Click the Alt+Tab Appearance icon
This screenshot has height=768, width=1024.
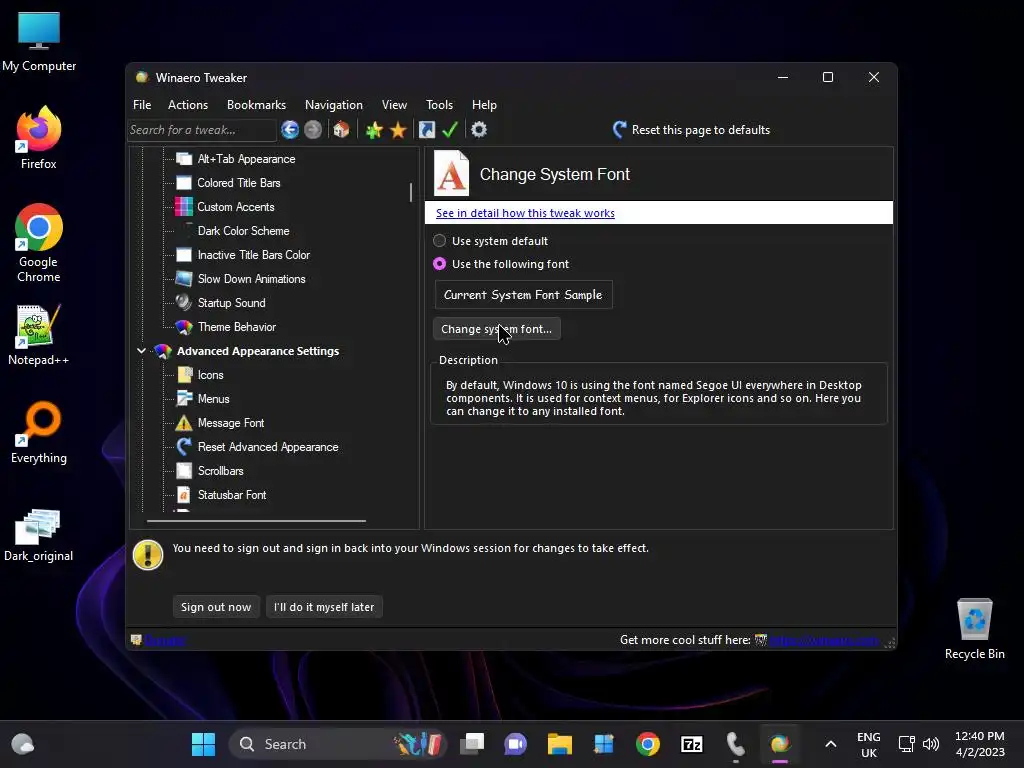[x=184, y=159]
